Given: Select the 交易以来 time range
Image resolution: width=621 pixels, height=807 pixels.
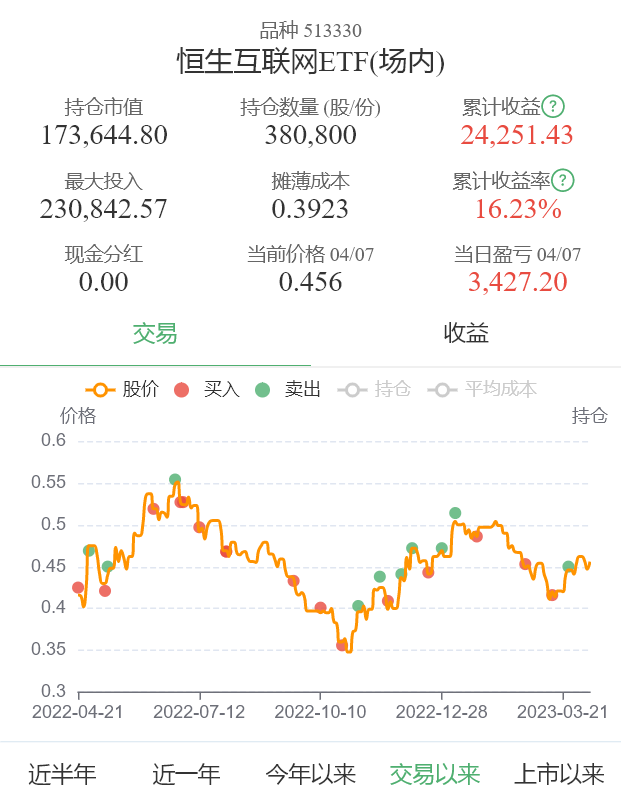Looking at the screenshot, I should pyautogui.click(x=435, y=775).
